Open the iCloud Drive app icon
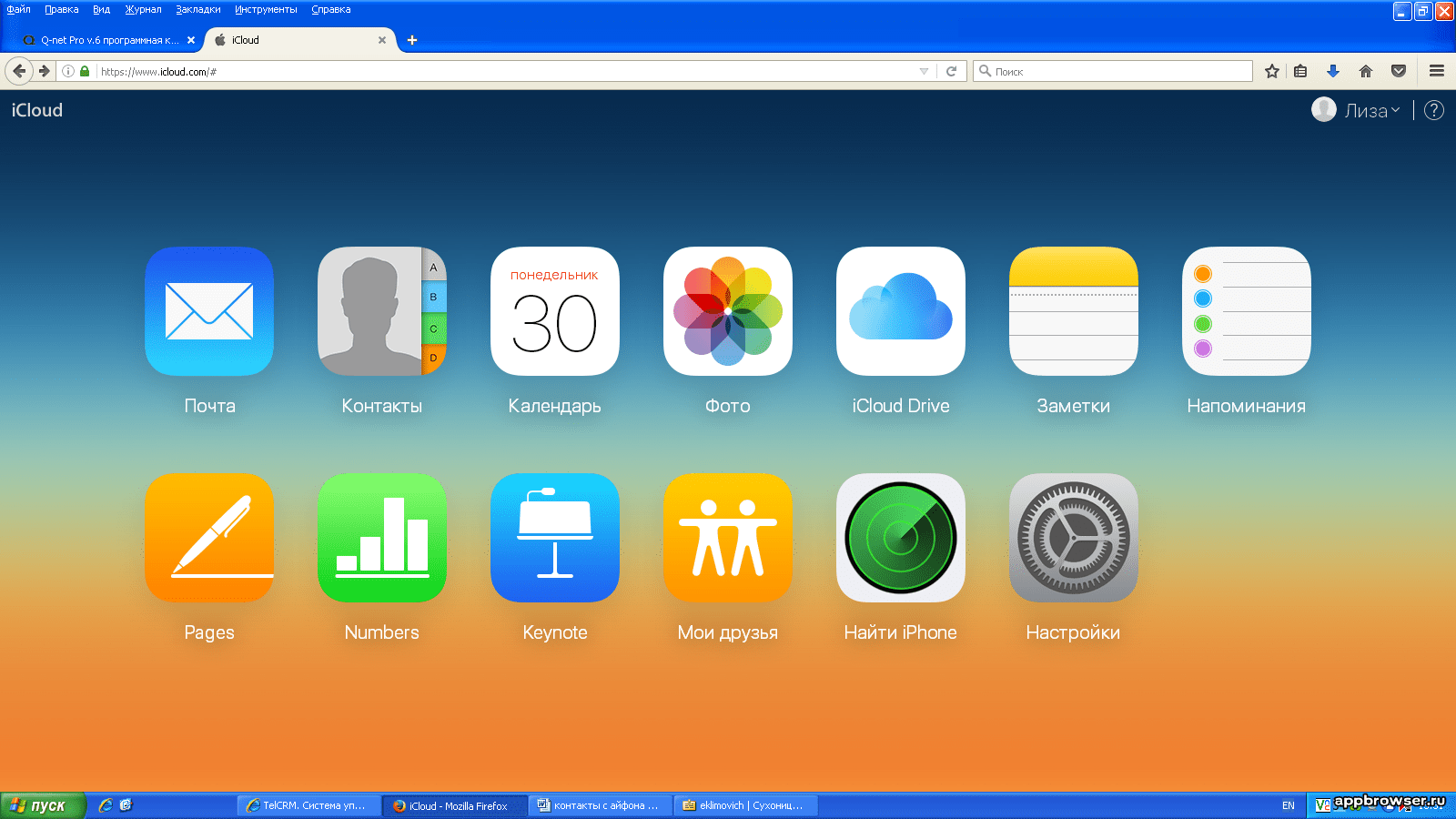The width and height of the screenshot is (1456, 819). [901, 311]
